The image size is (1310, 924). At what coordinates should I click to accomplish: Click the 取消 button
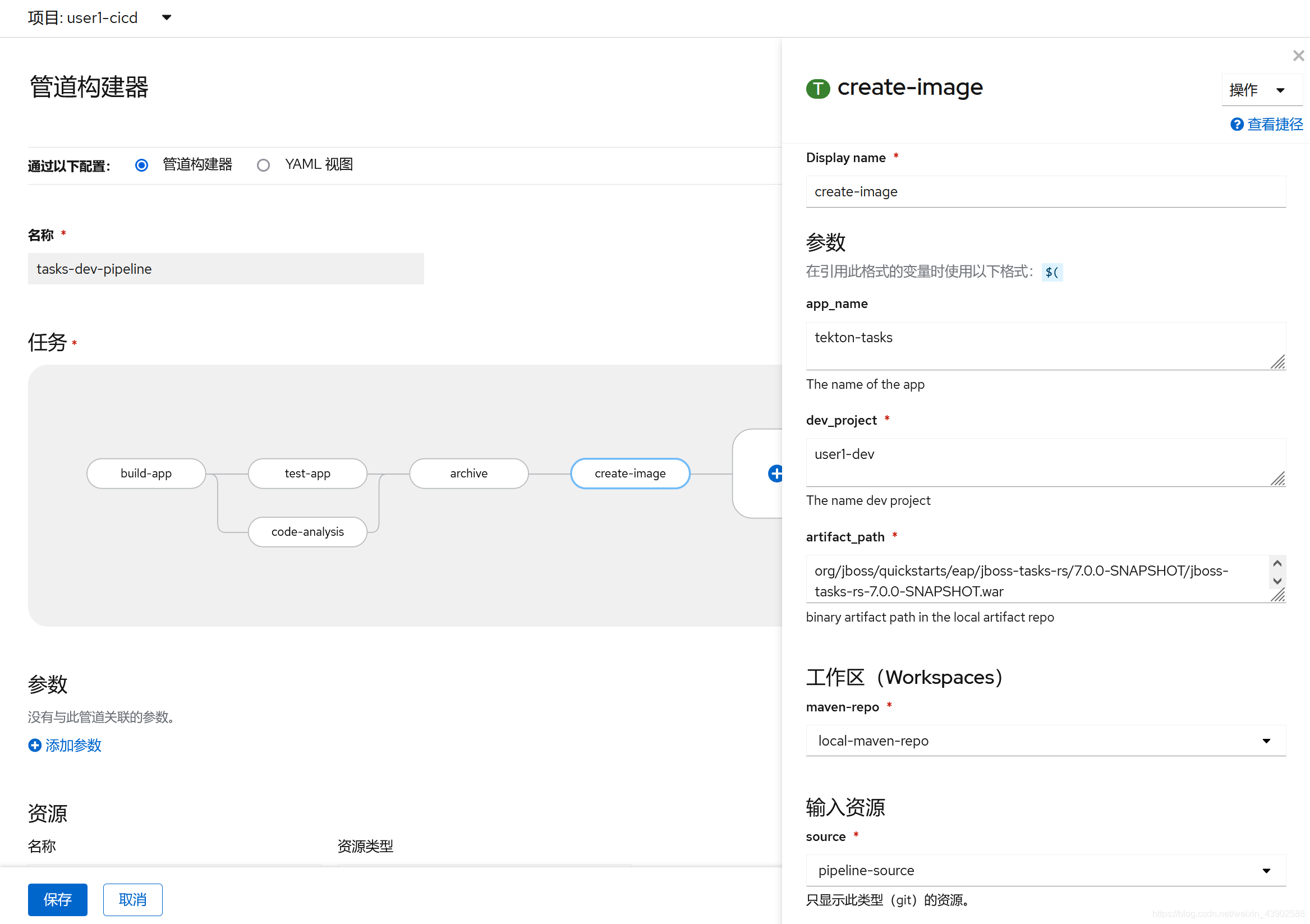132,899
